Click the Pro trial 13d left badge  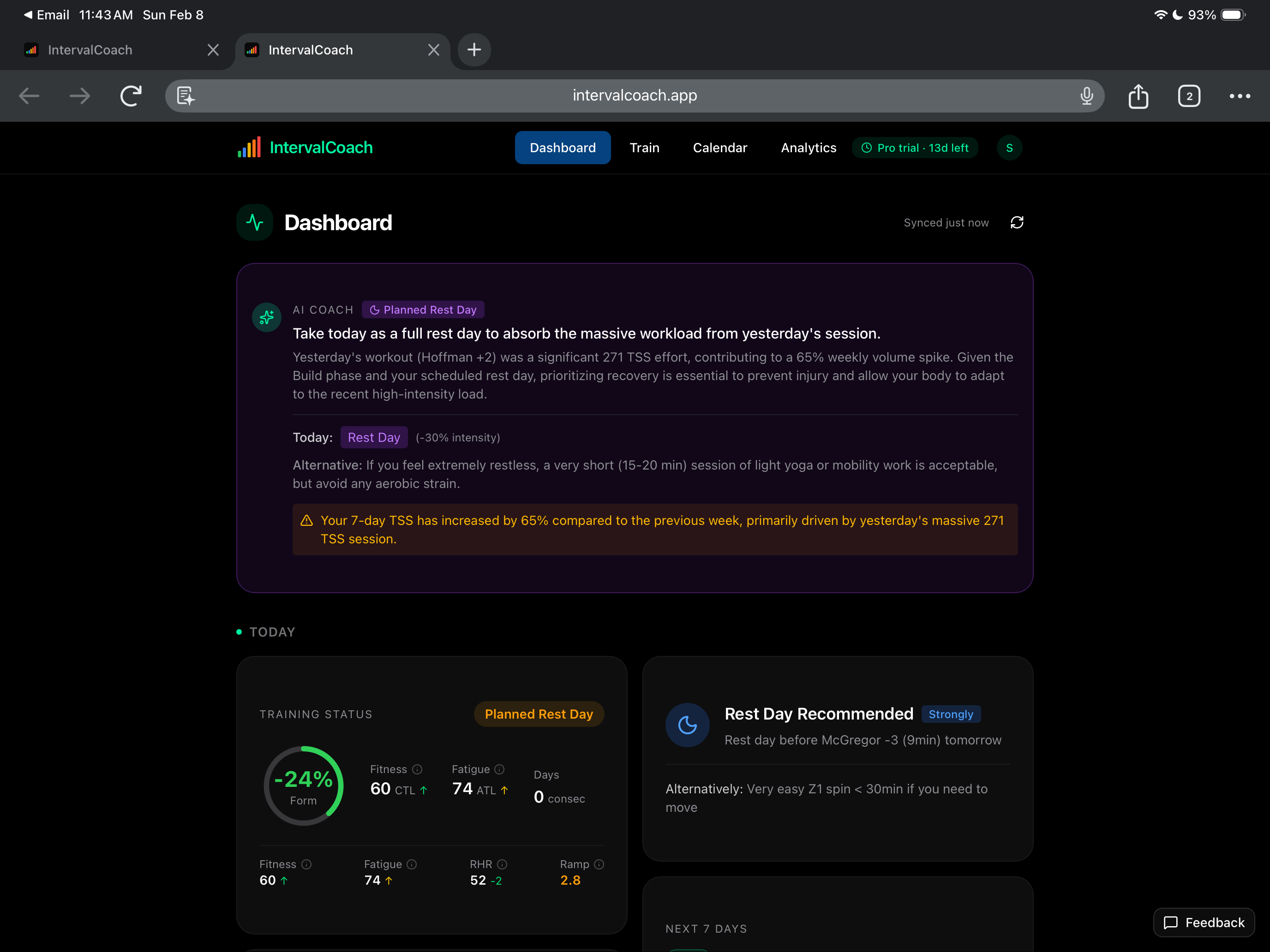(x=915, y=148)
